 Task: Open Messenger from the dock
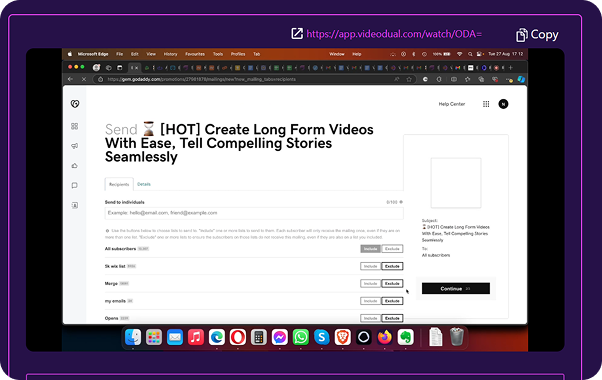coord(280,337)
